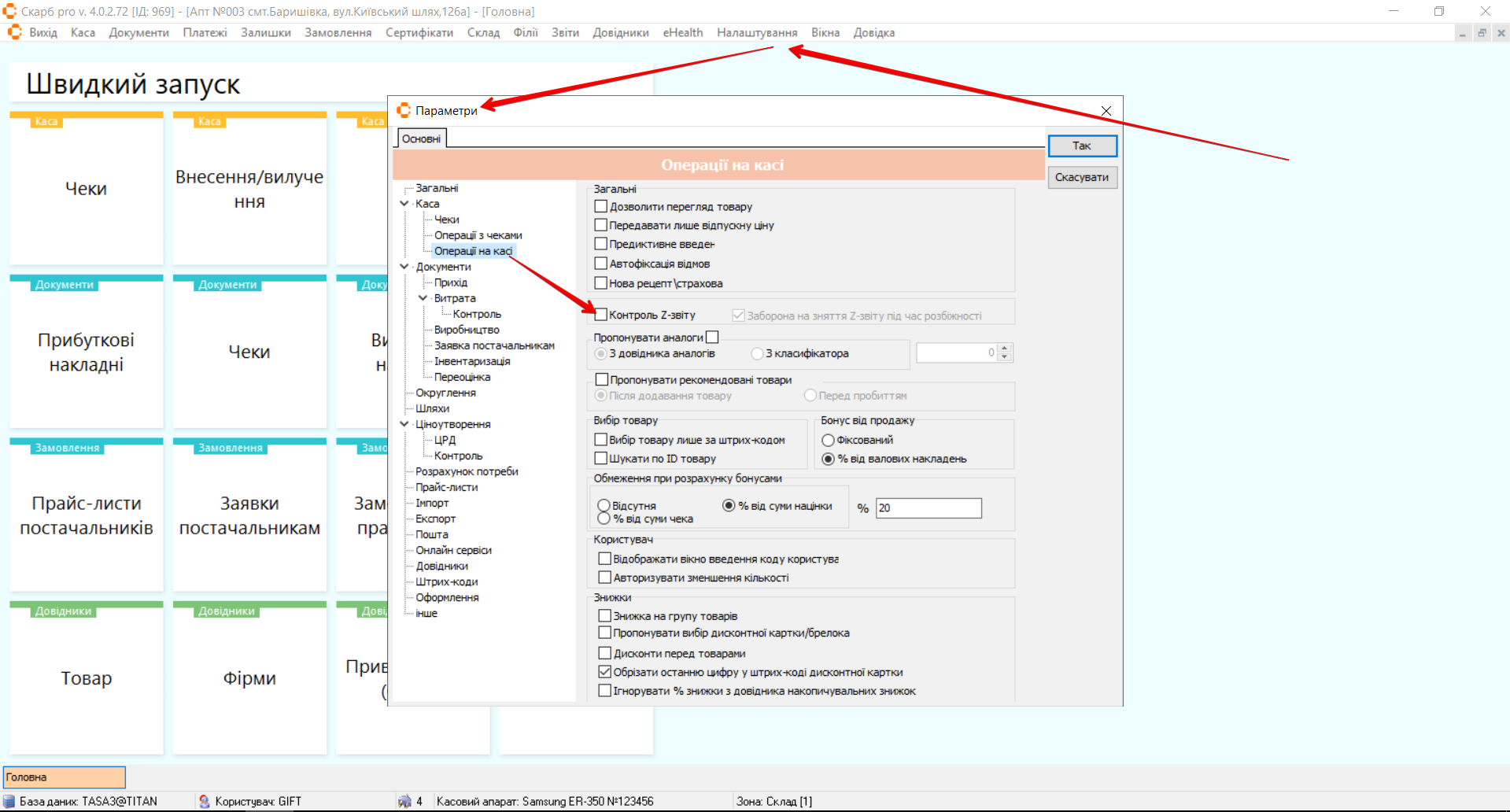Close the Параметри dialog with the X
1510x812 pixels.
1106,111
